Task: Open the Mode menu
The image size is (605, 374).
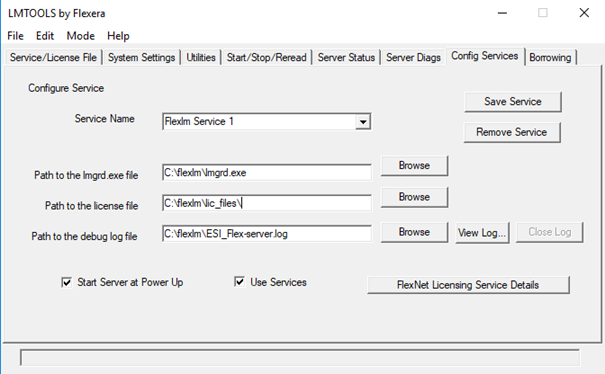Action: (81, 36)
